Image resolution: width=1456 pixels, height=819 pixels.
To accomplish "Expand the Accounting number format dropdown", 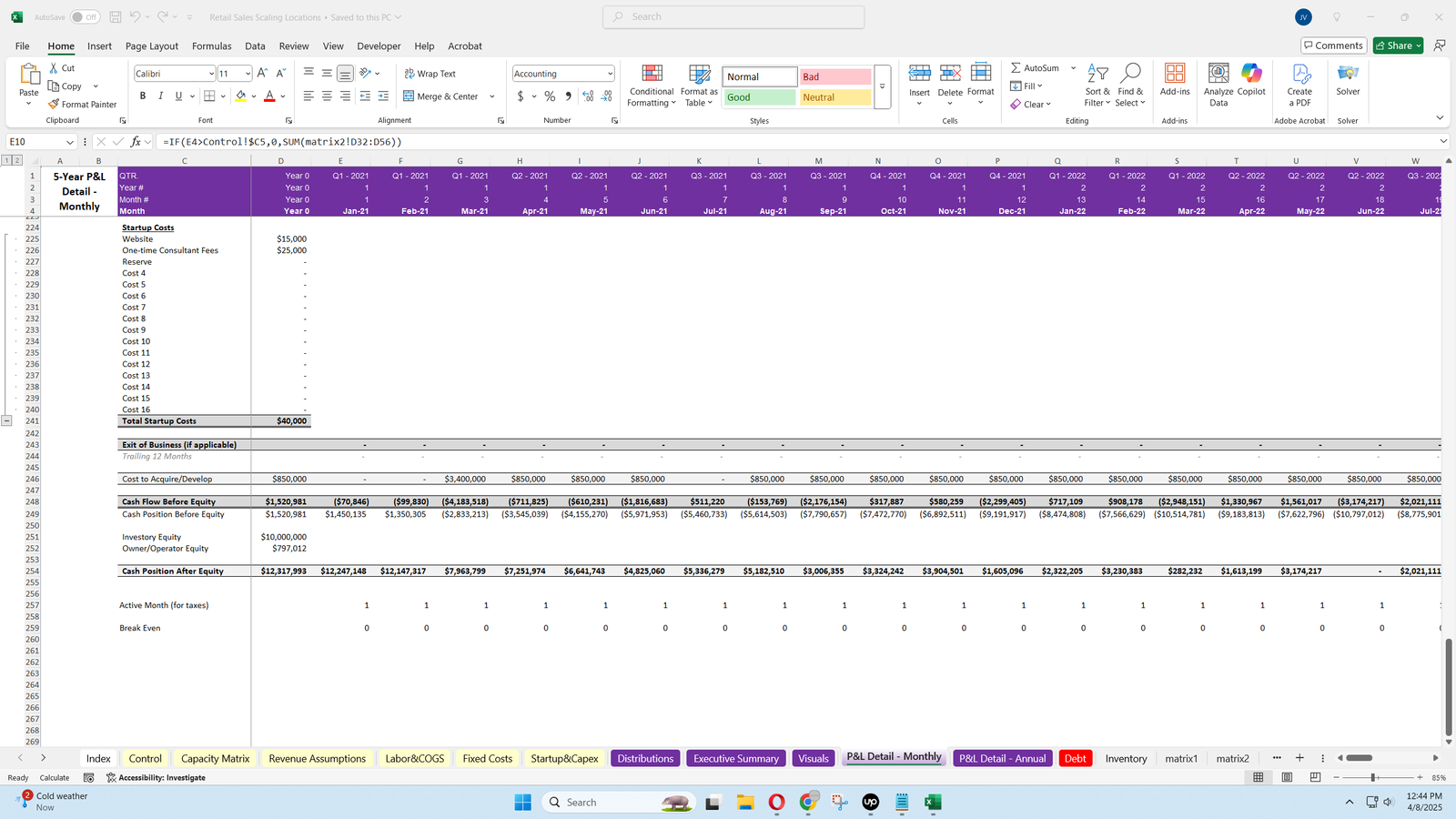I will click(x=610, y=74).
